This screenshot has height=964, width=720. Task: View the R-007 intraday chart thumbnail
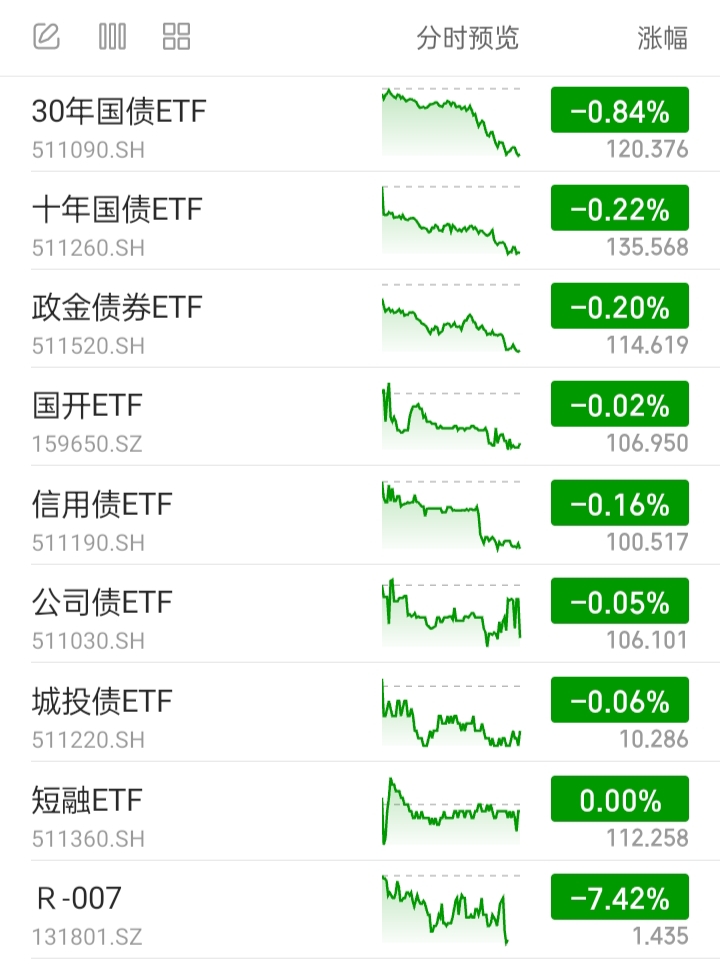tap(451, 909)
